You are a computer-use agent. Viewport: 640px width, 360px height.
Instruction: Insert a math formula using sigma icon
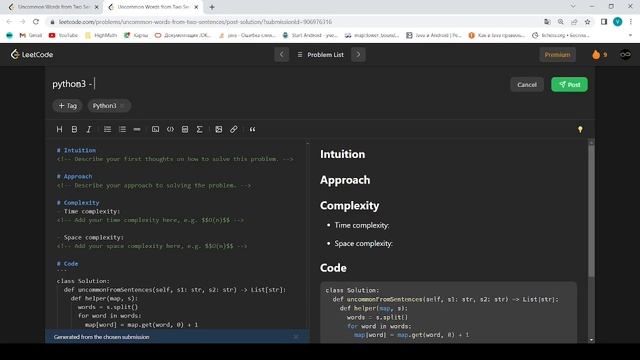click(x=200, y=129)
